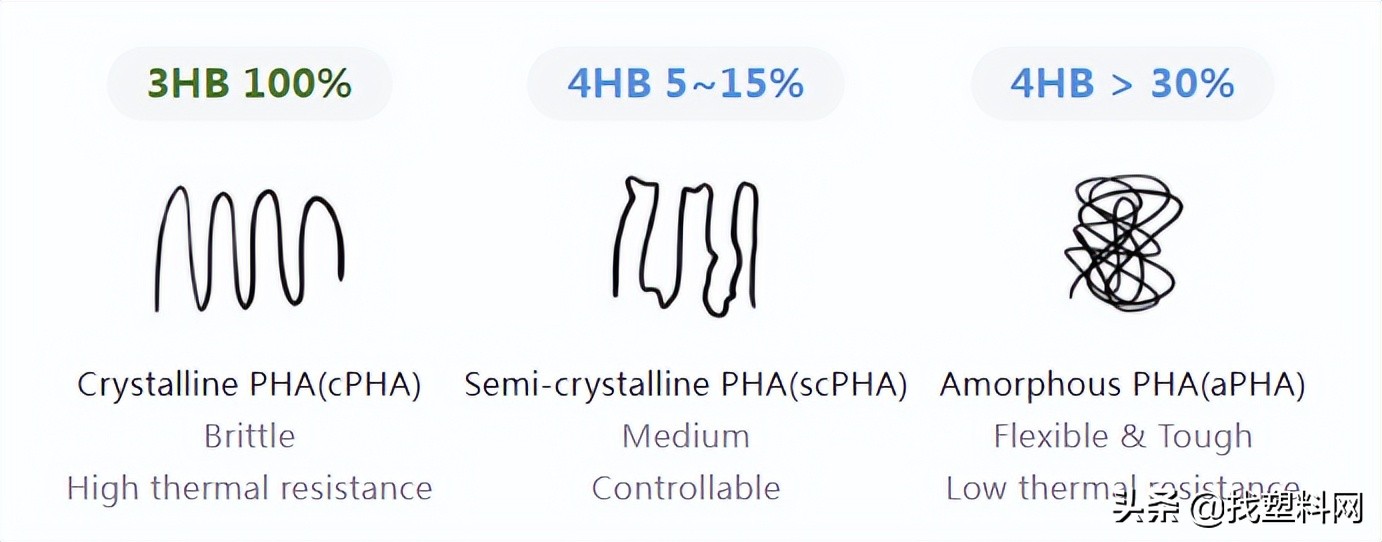
Task: Select the "4HB > 30%" pill label
Action: point(1122,84)
